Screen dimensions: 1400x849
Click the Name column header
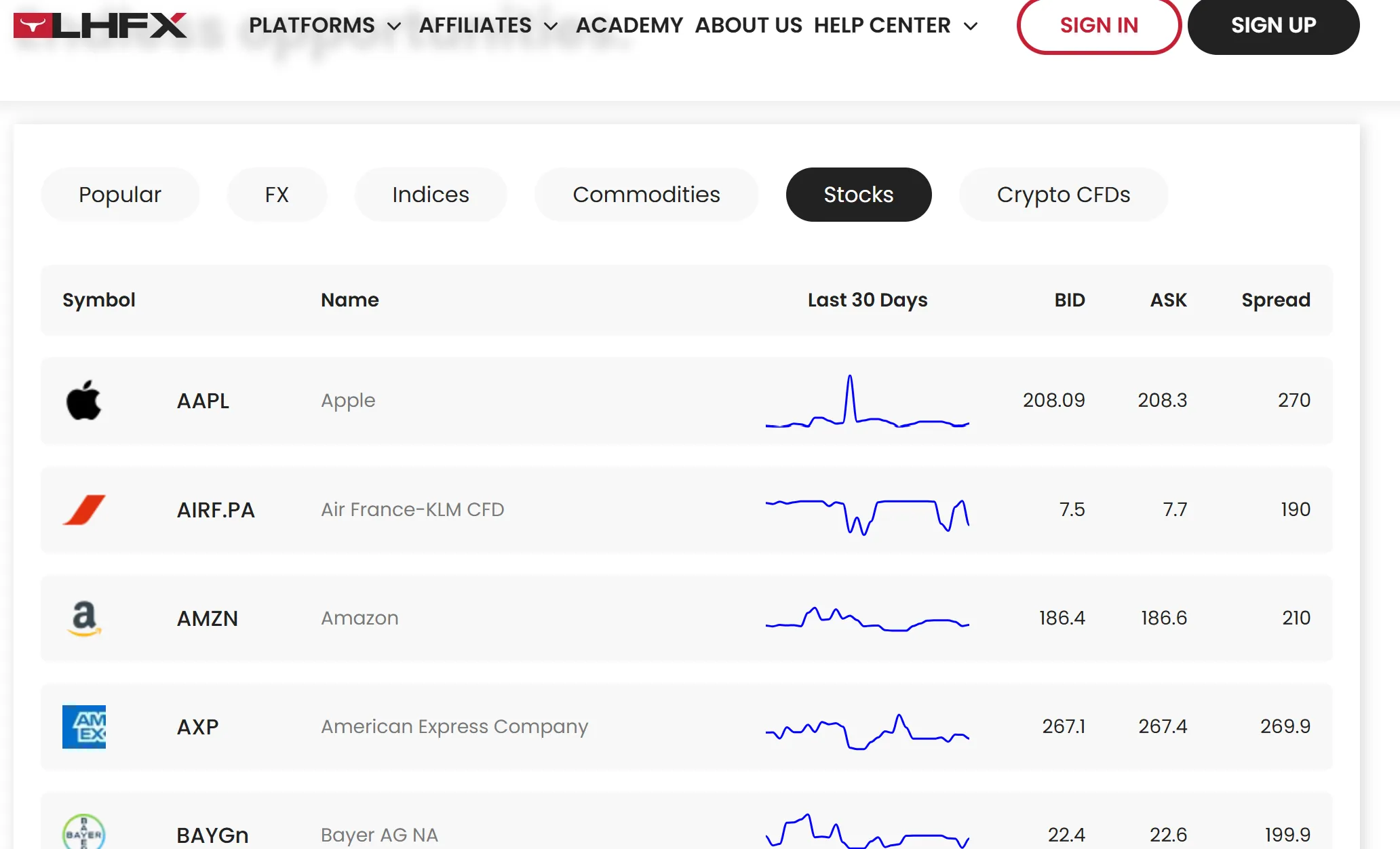[350, 300]
